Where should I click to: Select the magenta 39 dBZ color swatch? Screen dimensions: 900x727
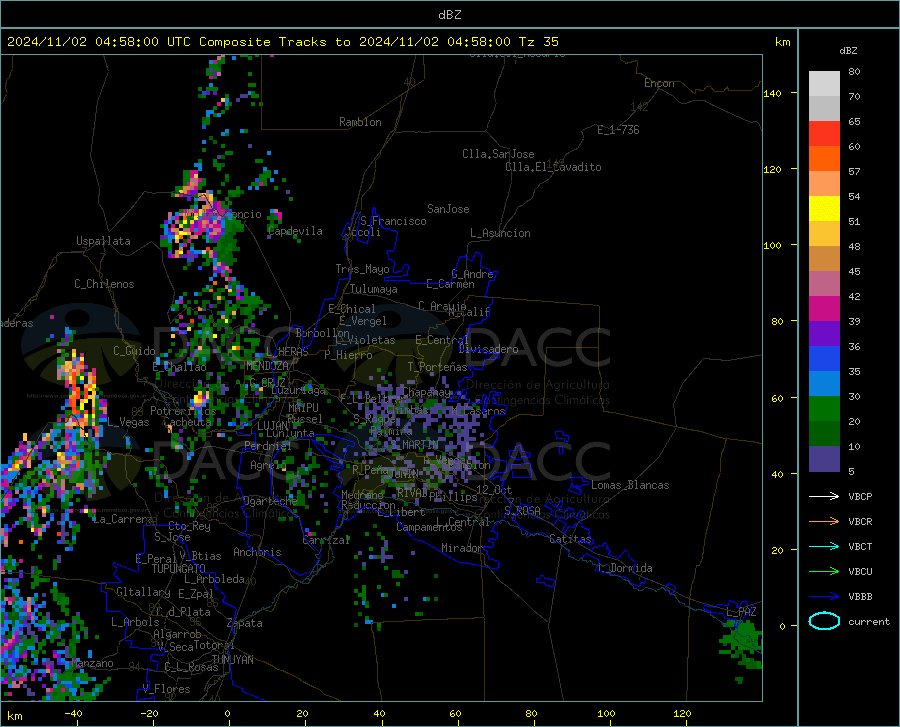tap(824, 309)
